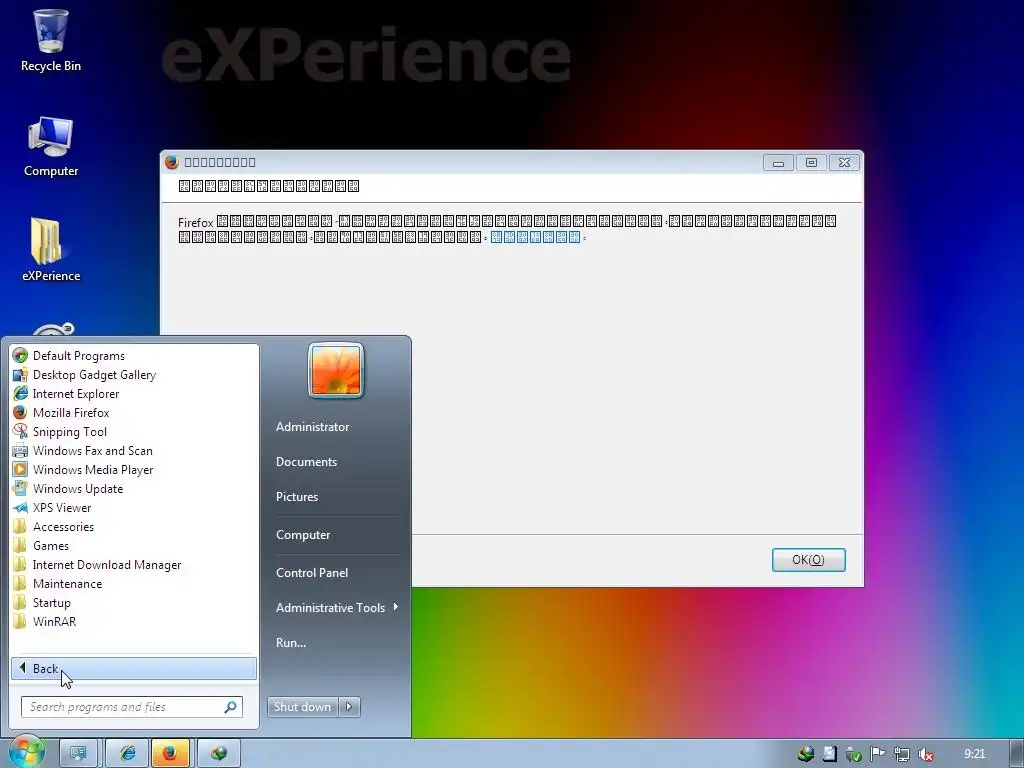
Task: Expand the Games folder
Action: coord(50,545)
